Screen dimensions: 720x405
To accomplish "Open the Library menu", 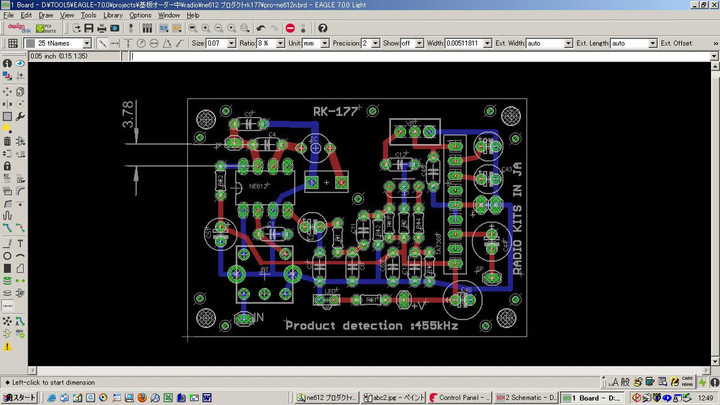I will click(113, 16).
